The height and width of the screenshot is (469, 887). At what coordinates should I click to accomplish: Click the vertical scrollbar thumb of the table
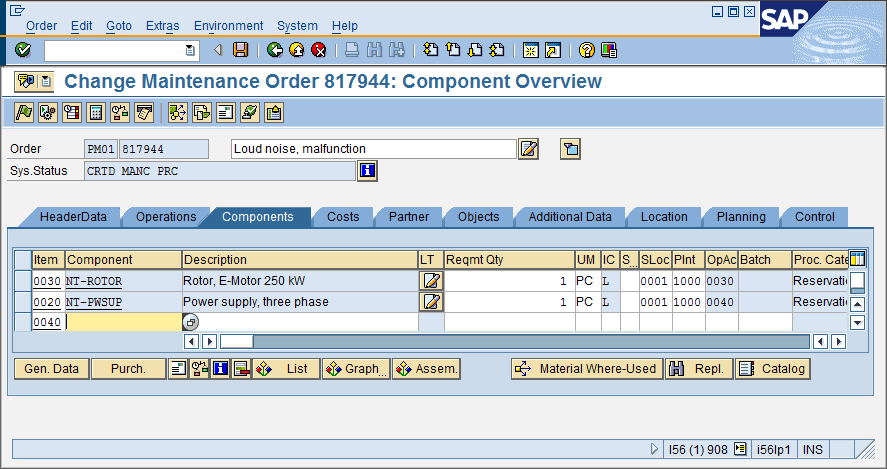pyautogui.click(x=858, y=281)
